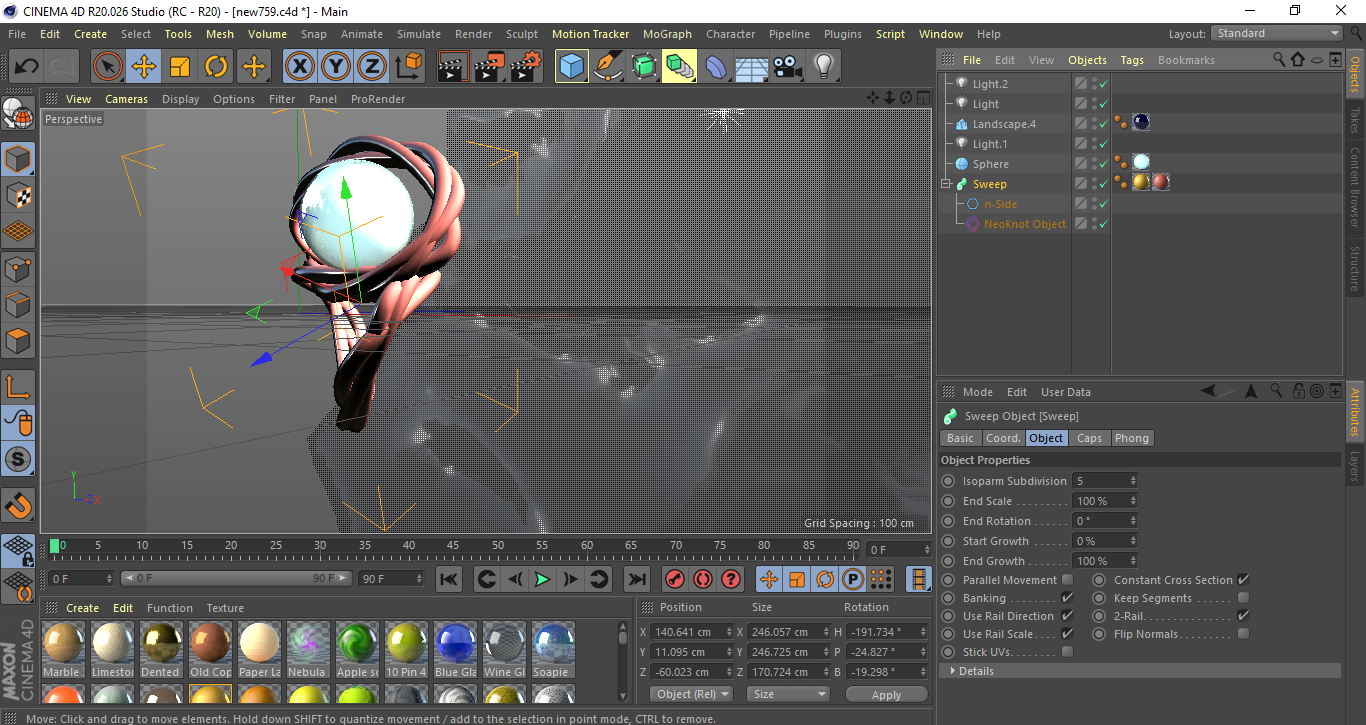Toggle 2-Rail checkbox
The width and height of the screenshot is (1366, 725).
(x=1243, y=616)
